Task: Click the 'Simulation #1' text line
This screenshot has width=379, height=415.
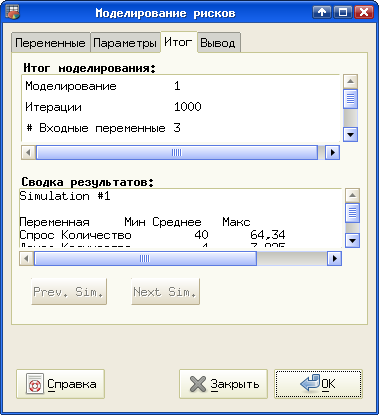Action: 65,196
